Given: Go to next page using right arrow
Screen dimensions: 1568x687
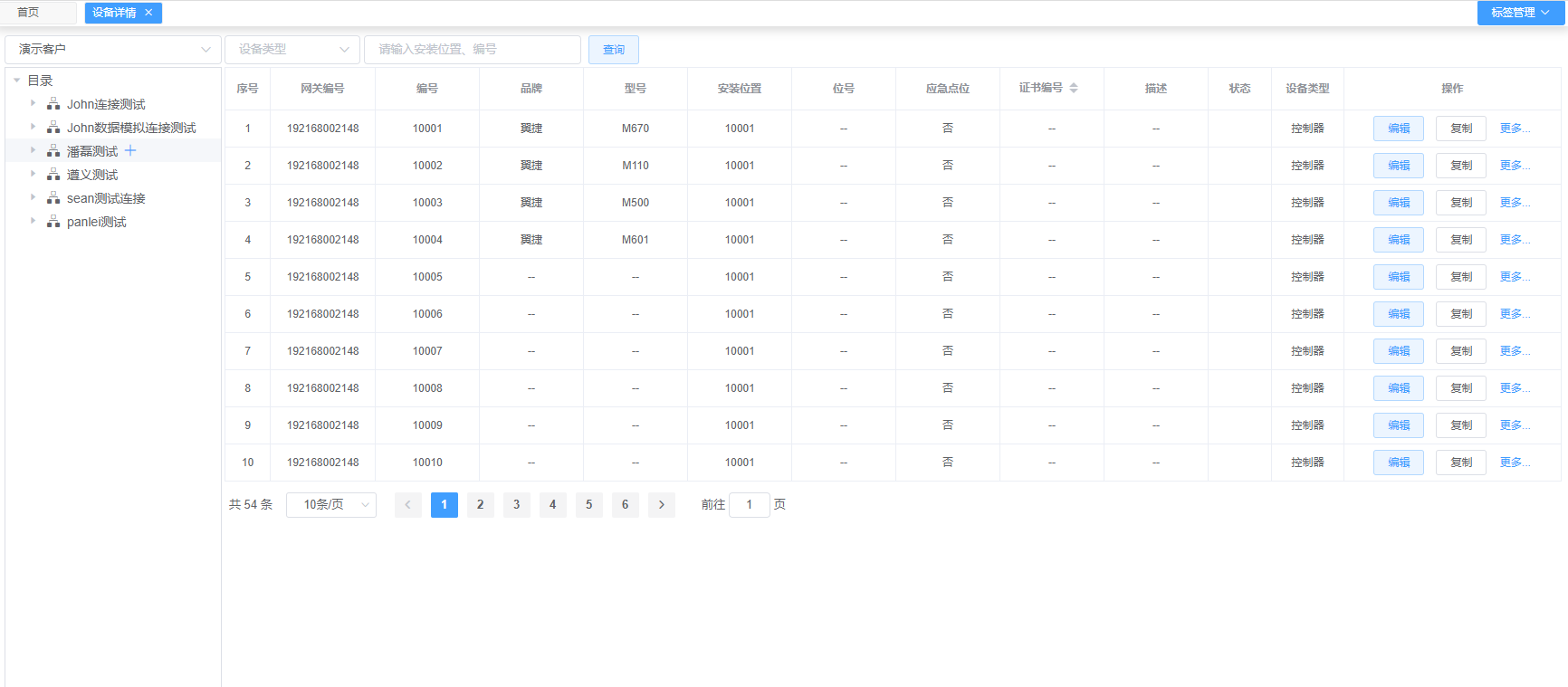Looking at the screenshot, I should tap(662, 505).
